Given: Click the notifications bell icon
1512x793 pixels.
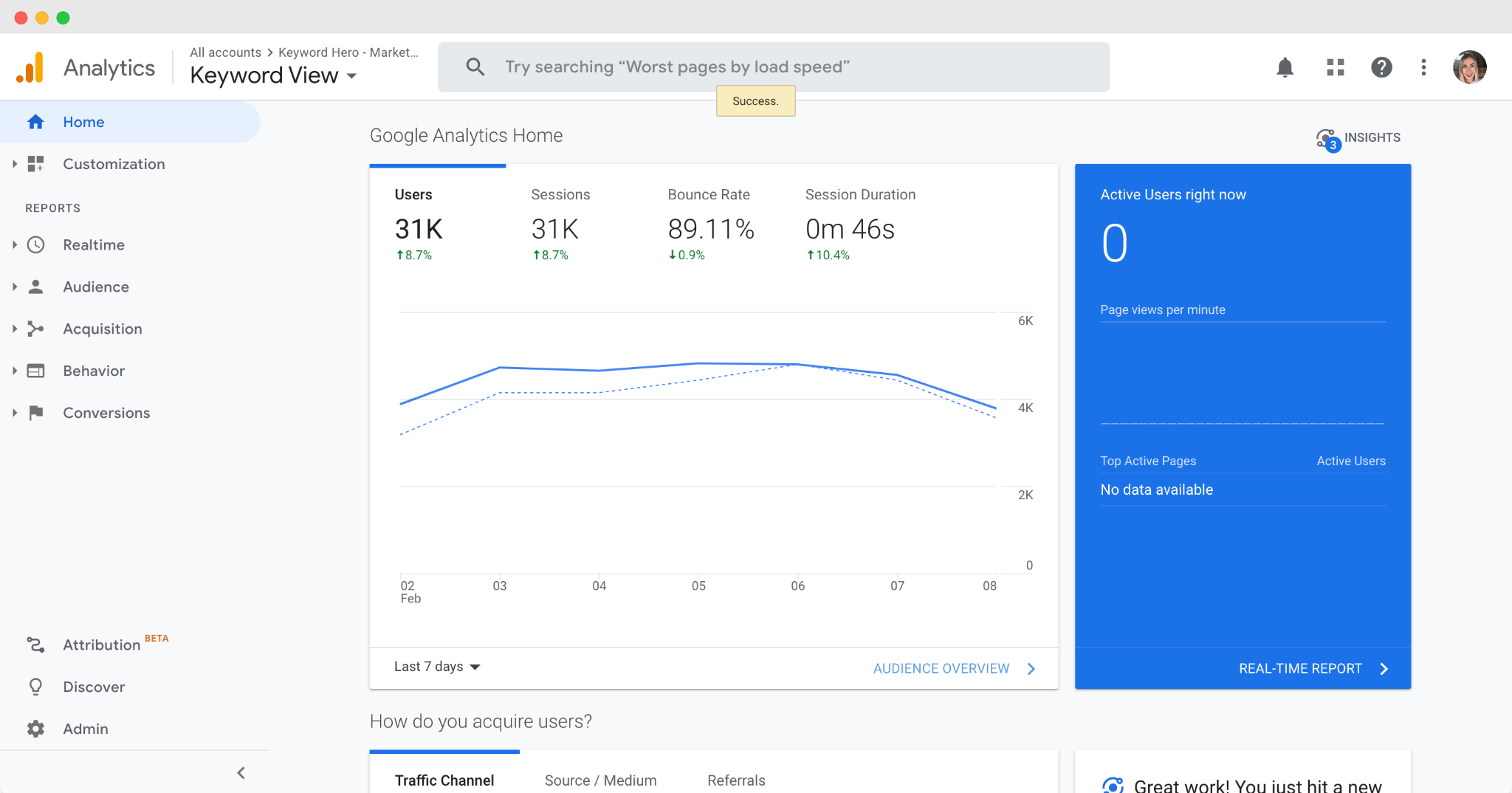Looking at the screenshot, I should [1285, 67].
